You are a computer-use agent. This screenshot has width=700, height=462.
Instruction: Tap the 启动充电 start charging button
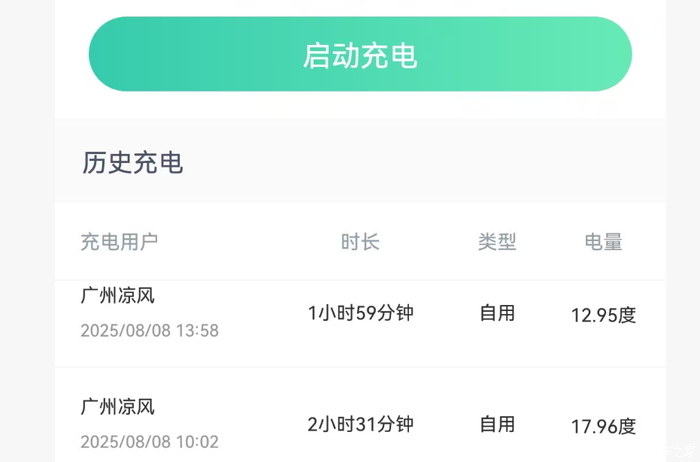[360, 54]
